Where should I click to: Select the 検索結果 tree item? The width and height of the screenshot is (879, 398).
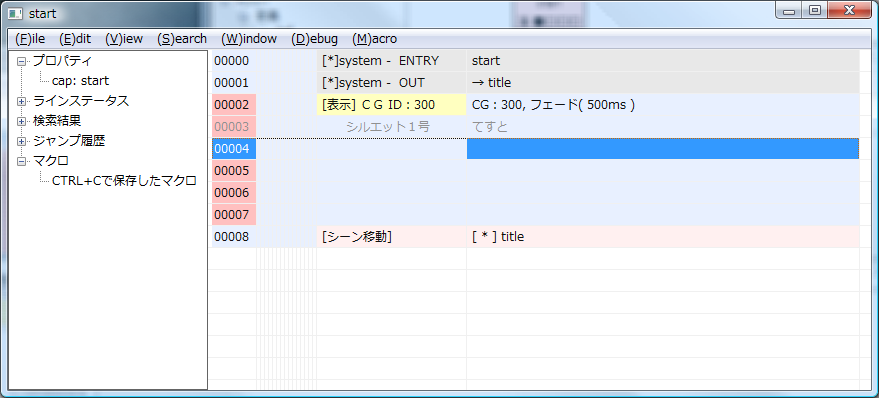click(57, 121)
